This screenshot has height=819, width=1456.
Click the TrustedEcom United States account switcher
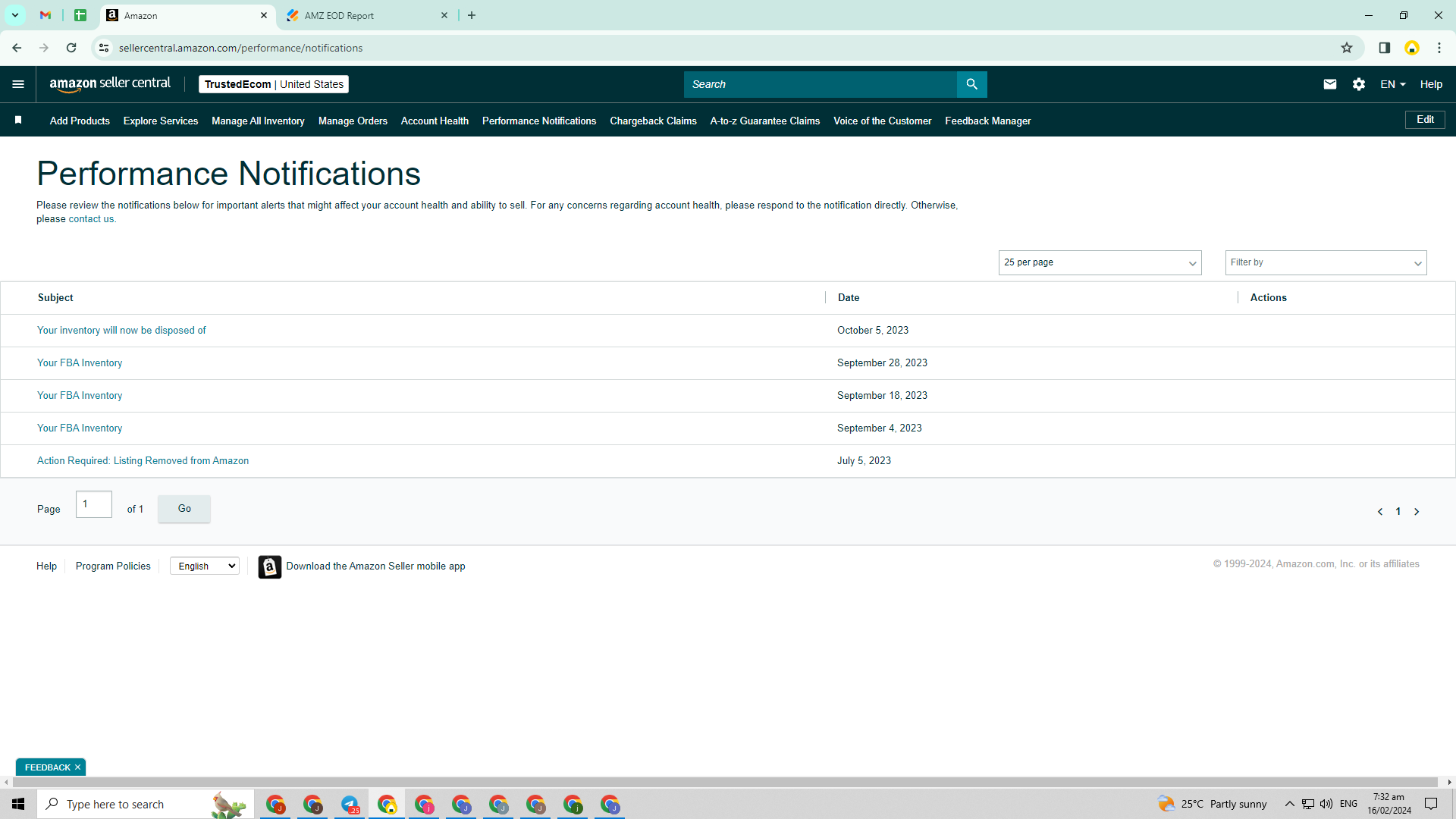[274, 84]
